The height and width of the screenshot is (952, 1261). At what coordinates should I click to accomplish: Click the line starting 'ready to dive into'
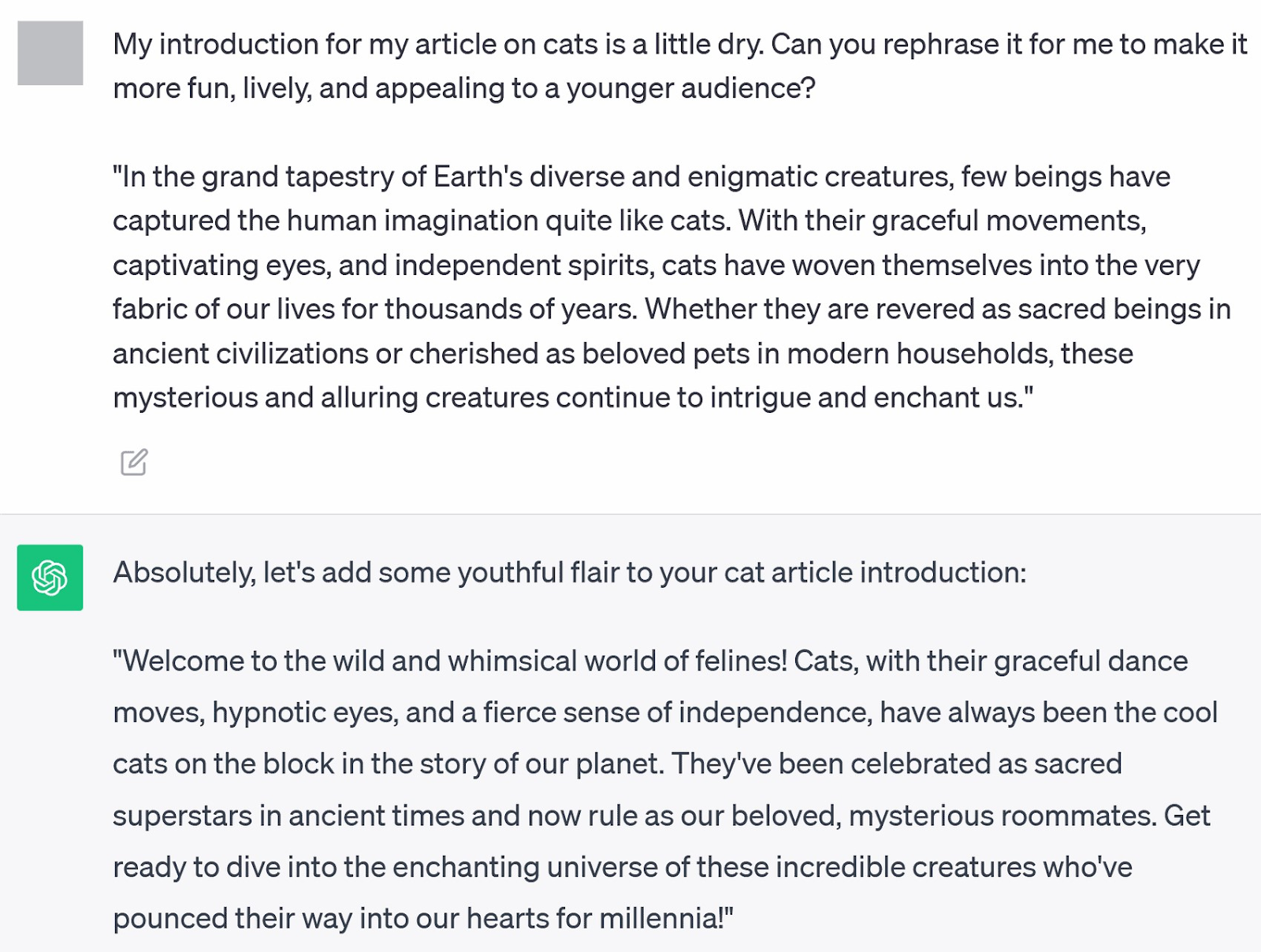click(x=623, y=867)
